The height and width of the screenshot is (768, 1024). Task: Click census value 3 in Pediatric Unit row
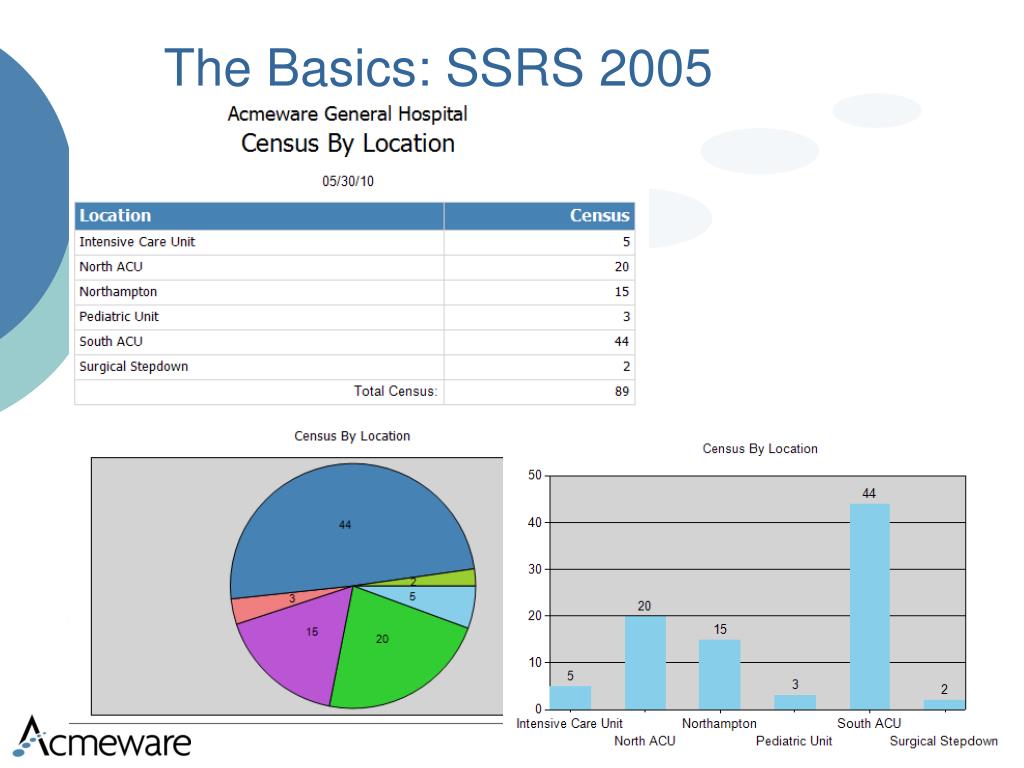(626, 317)
